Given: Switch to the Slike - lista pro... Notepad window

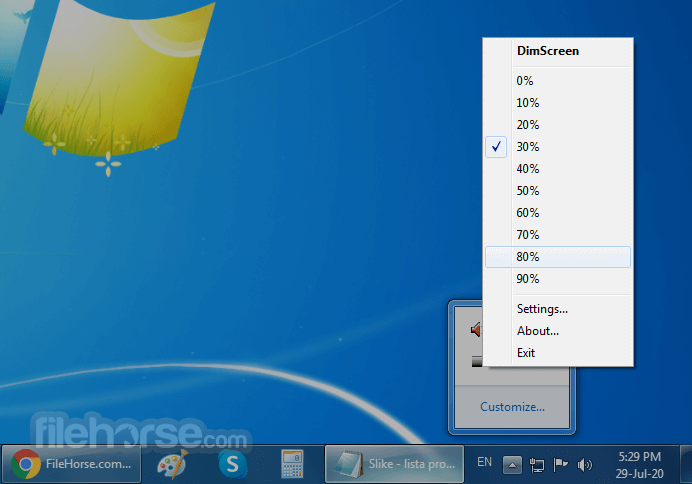Looking at the screenshot, I should tap(394, 464).
